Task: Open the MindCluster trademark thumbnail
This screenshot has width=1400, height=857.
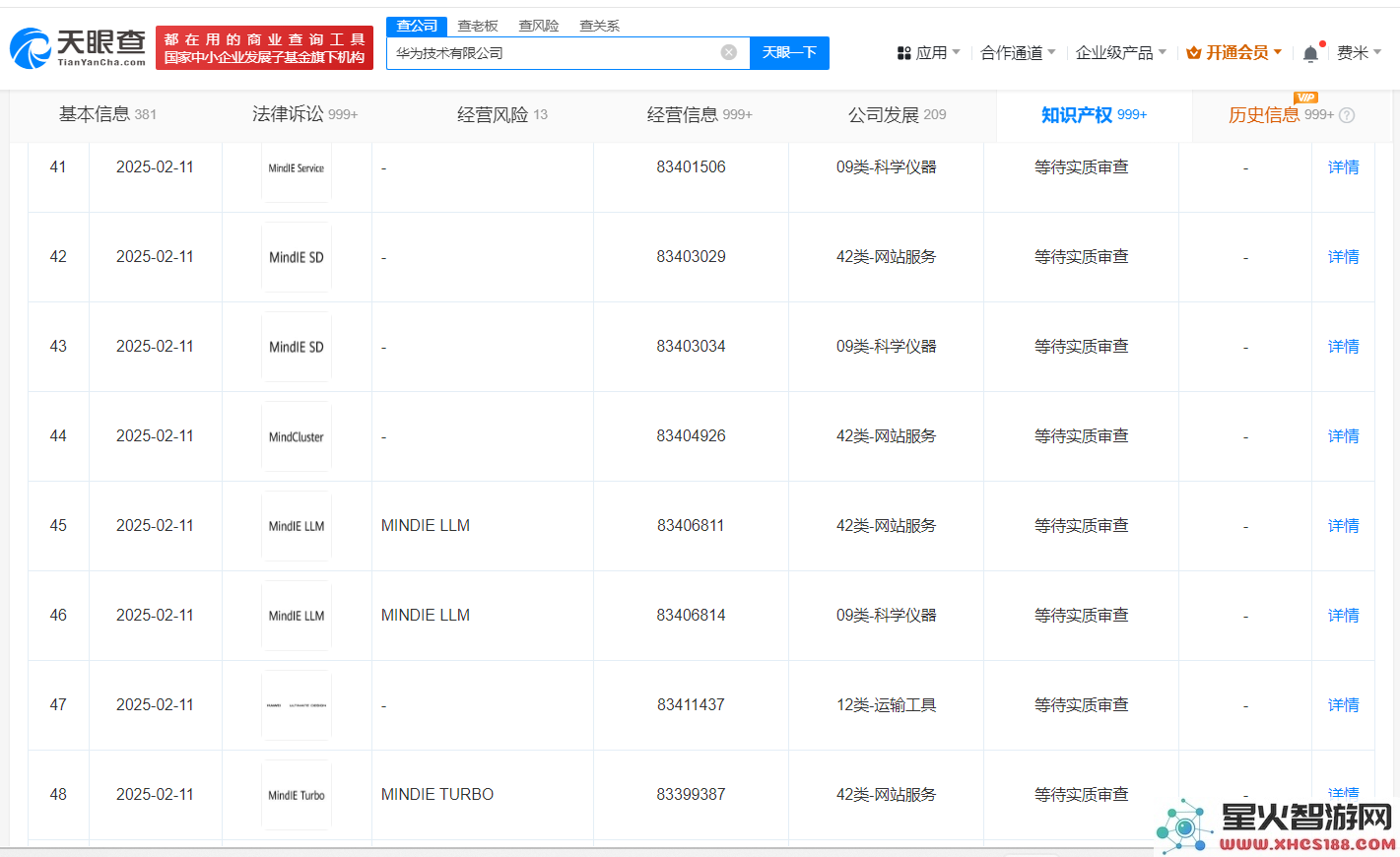Action: tap(297, 436)
